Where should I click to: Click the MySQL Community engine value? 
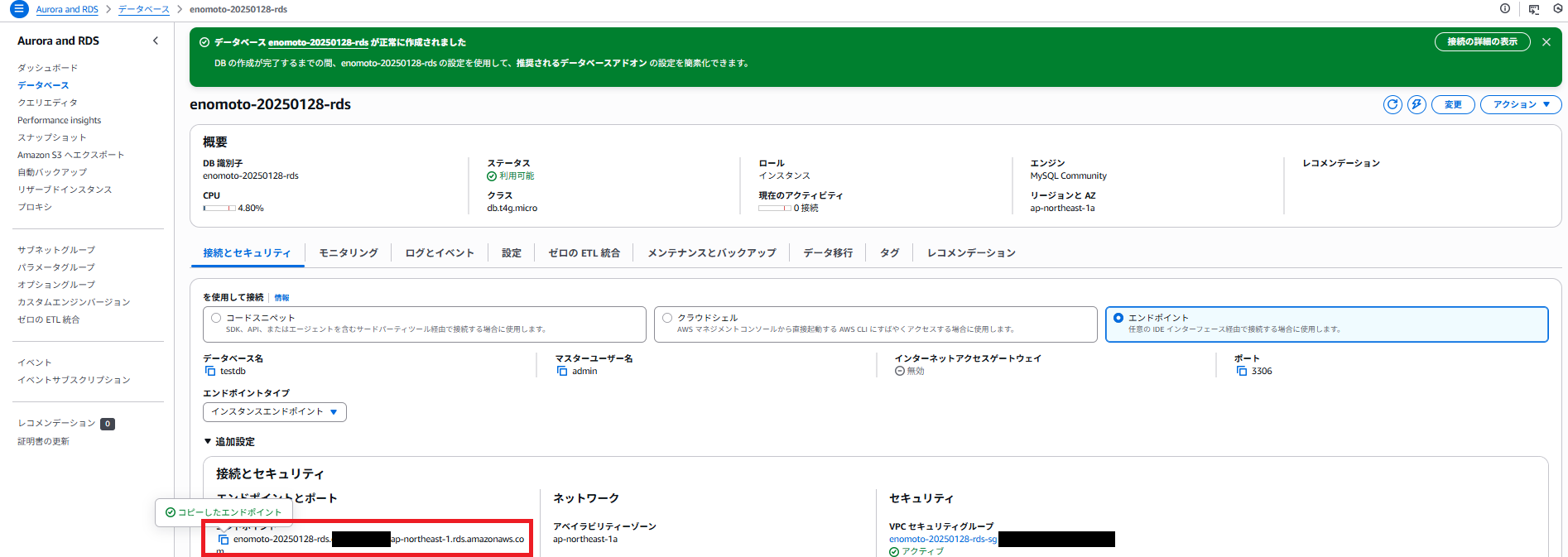click(1068, 176)
